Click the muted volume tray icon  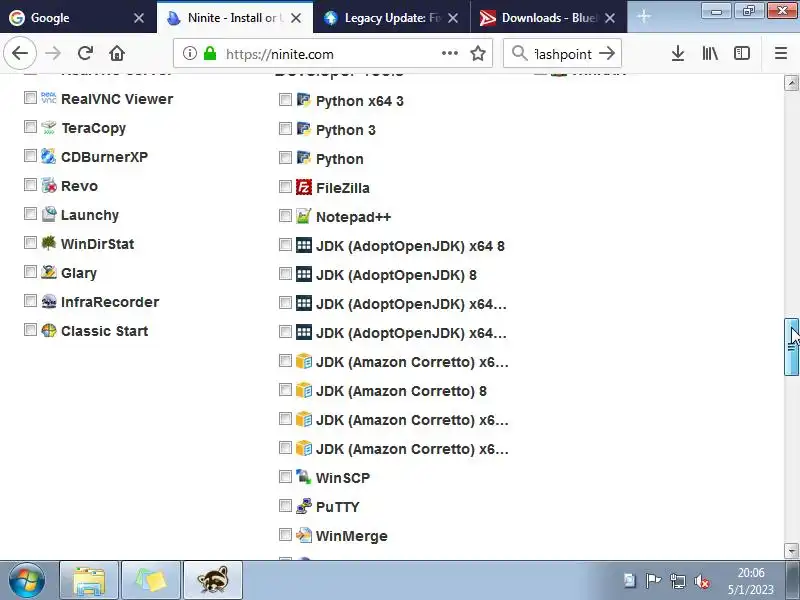[x=702, y=581]
